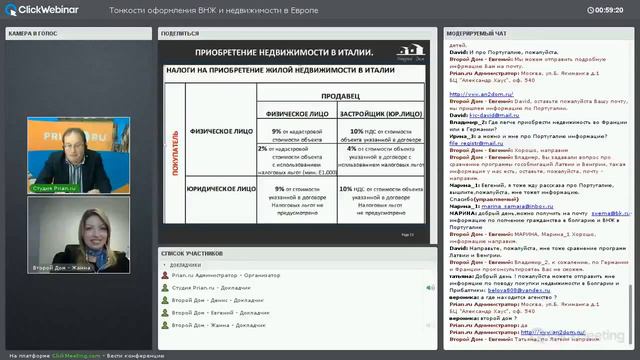This screenshot has height=360, width=640.
Task: Select Второй Дом - Евгений - Докладчик row
Action: point(297,313)
